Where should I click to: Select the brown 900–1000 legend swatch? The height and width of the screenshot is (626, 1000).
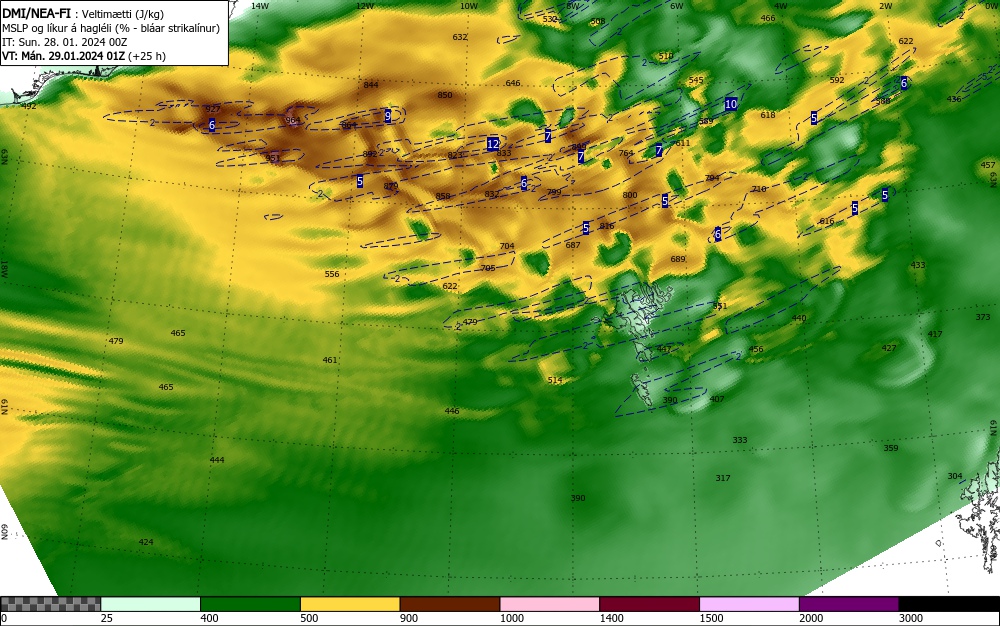coord(450,604)
